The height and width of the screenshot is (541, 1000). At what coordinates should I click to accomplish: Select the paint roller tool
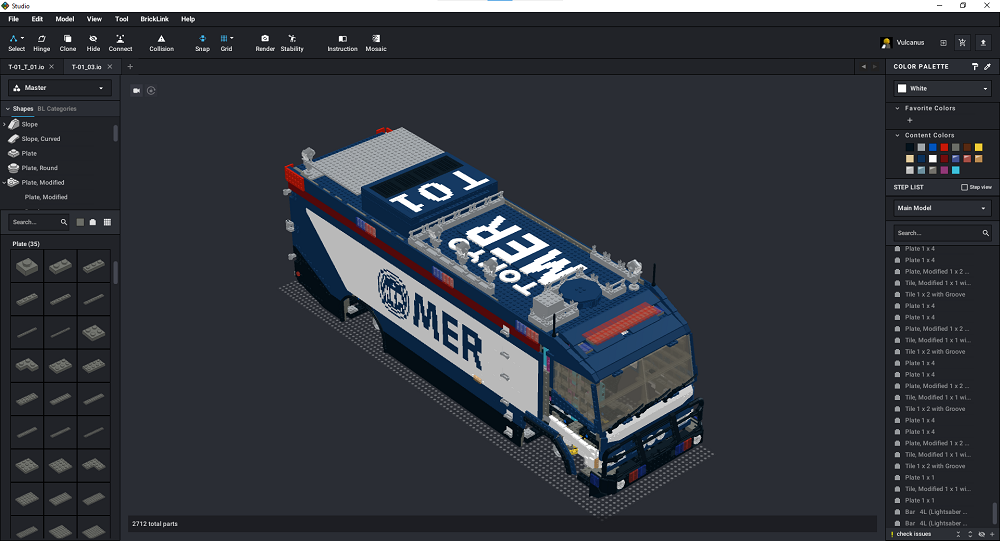coord(974,66)
